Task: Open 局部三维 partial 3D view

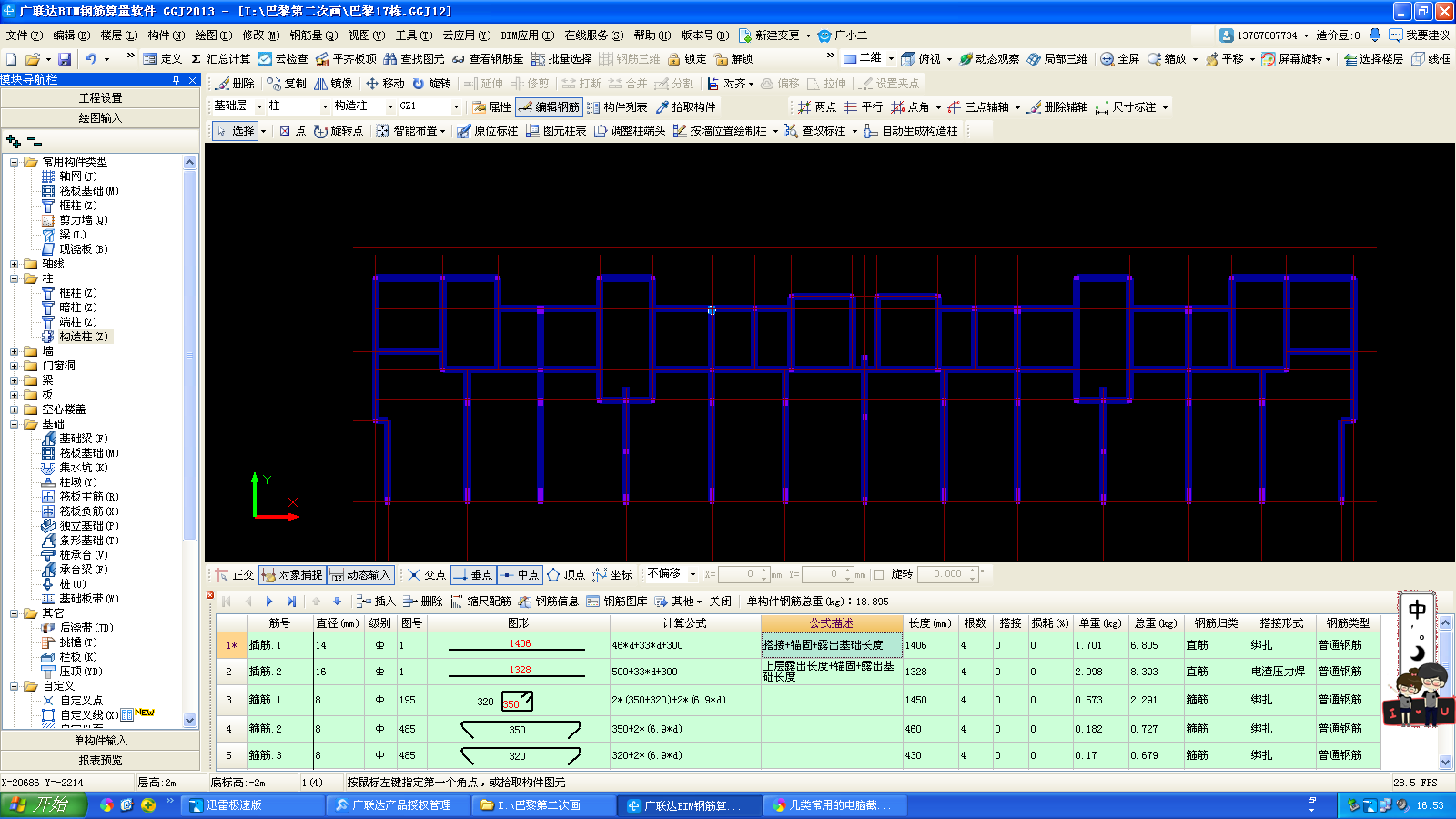Action: (x=1057, y=58)
